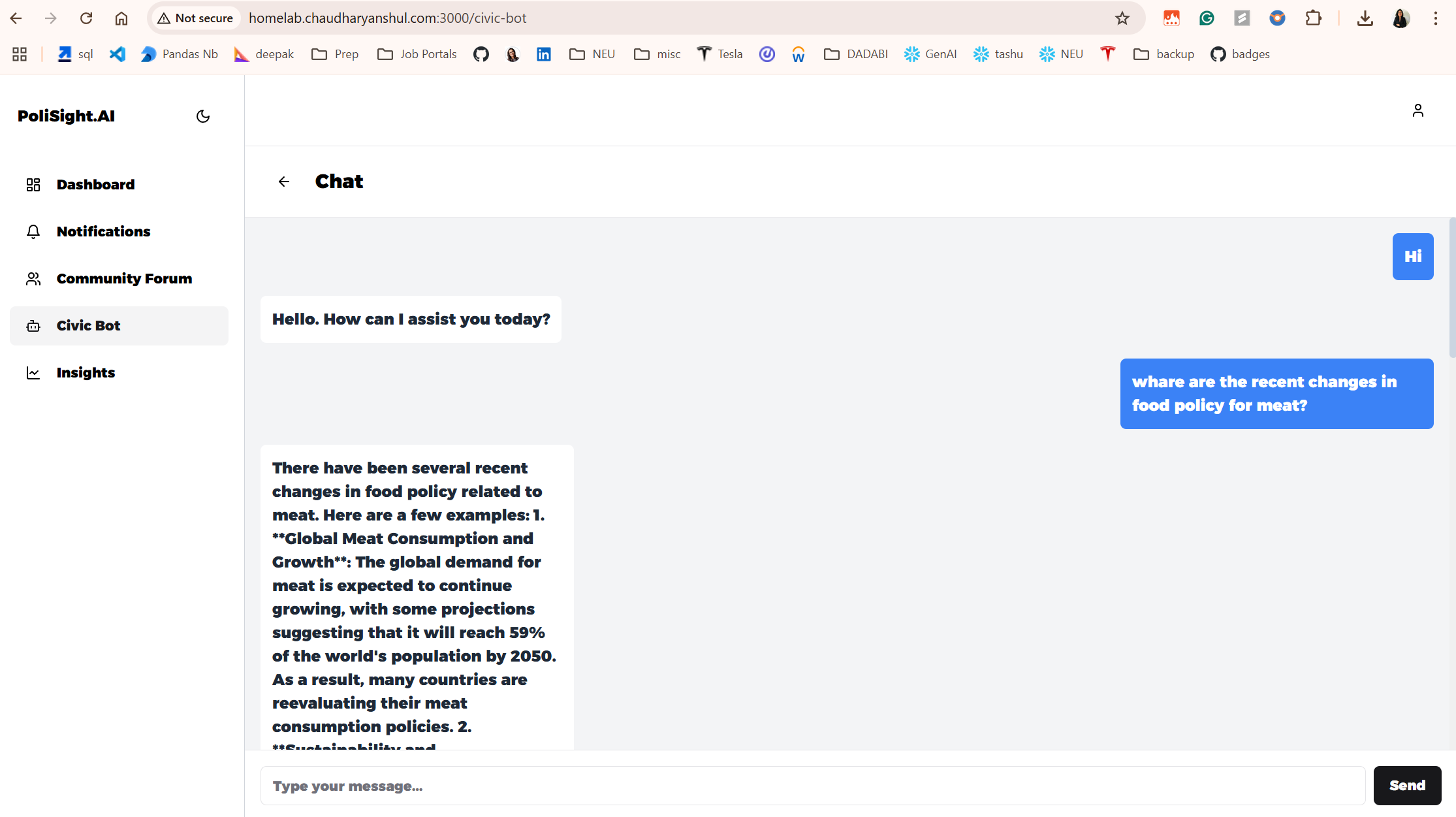
Task: Select Civic Bot in sidebar
Action: (x=88, y=326)
